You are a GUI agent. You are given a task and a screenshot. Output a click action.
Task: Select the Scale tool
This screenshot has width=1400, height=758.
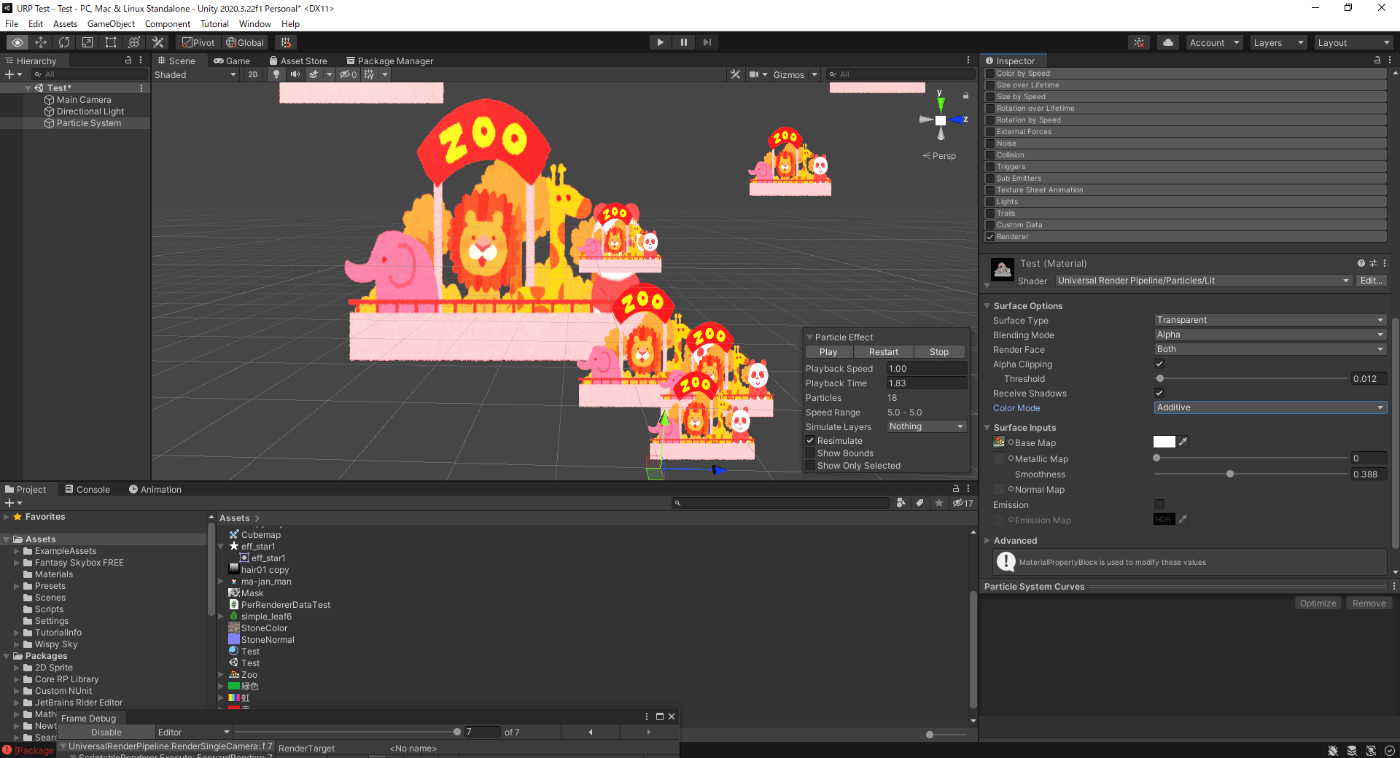click(87, 42)
